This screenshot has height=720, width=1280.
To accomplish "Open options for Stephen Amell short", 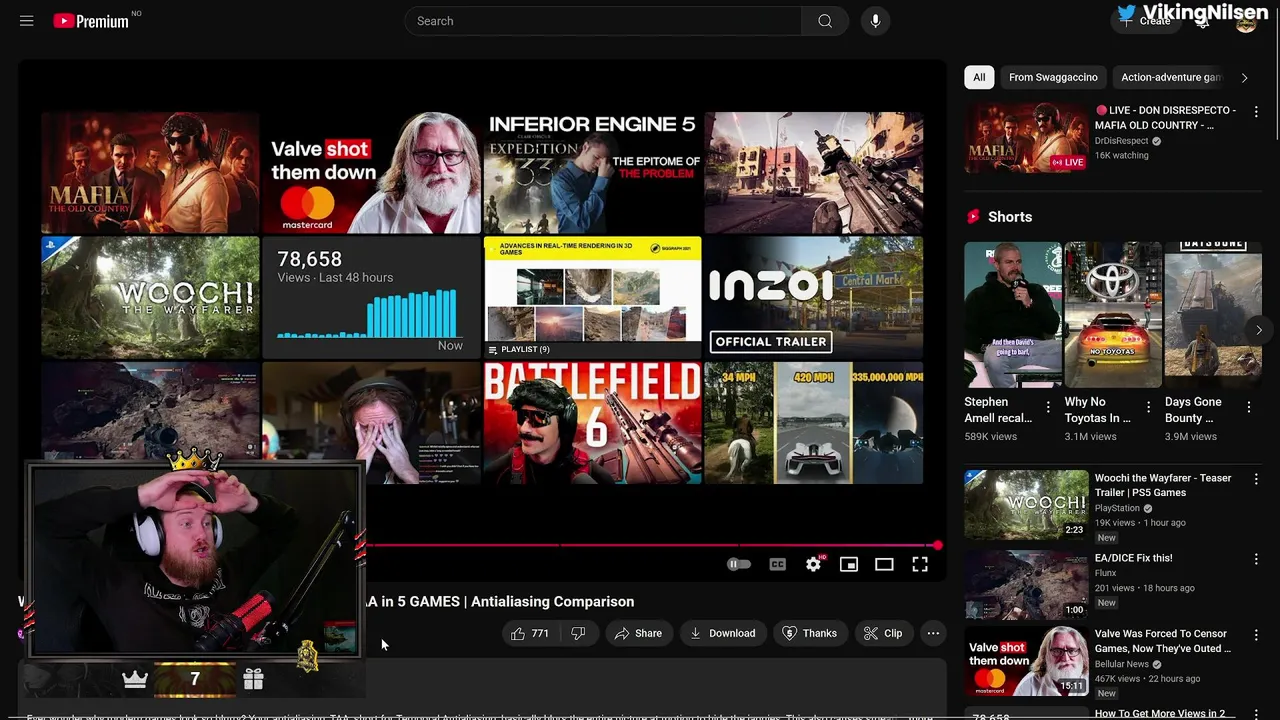I will coord(1048,407).
